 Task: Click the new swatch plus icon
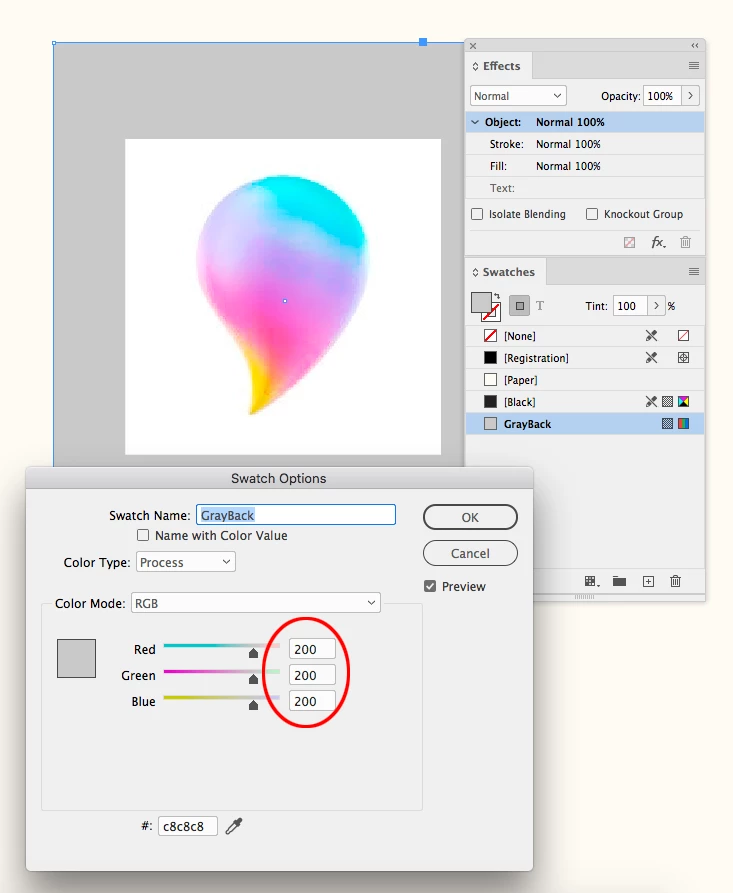click(x=648, y=581)
